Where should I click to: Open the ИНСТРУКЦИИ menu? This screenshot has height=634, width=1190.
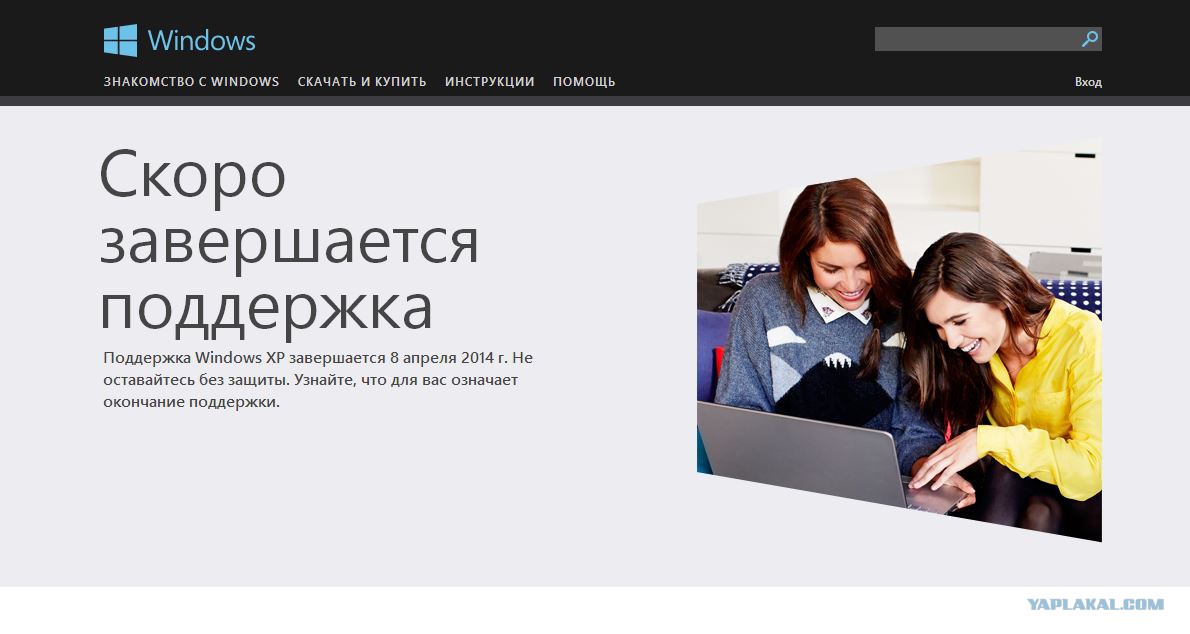coord(490,81)
